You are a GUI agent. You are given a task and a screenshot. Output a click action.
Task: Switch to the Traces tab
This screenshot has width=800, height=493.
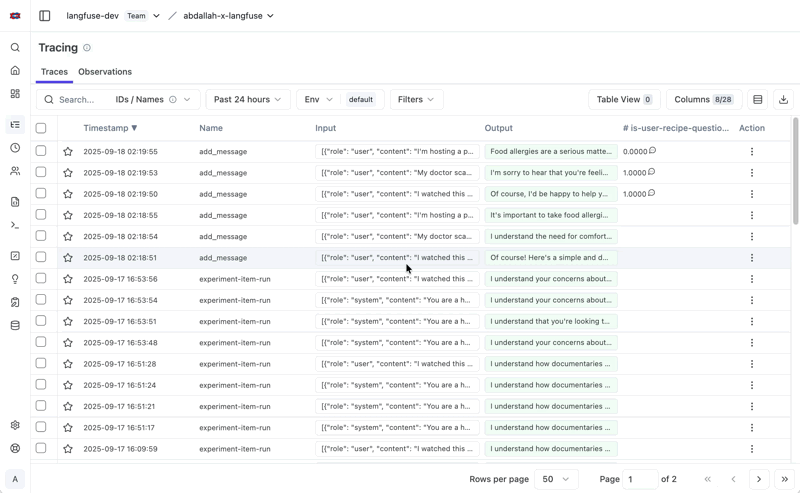(x=55, y=72)
